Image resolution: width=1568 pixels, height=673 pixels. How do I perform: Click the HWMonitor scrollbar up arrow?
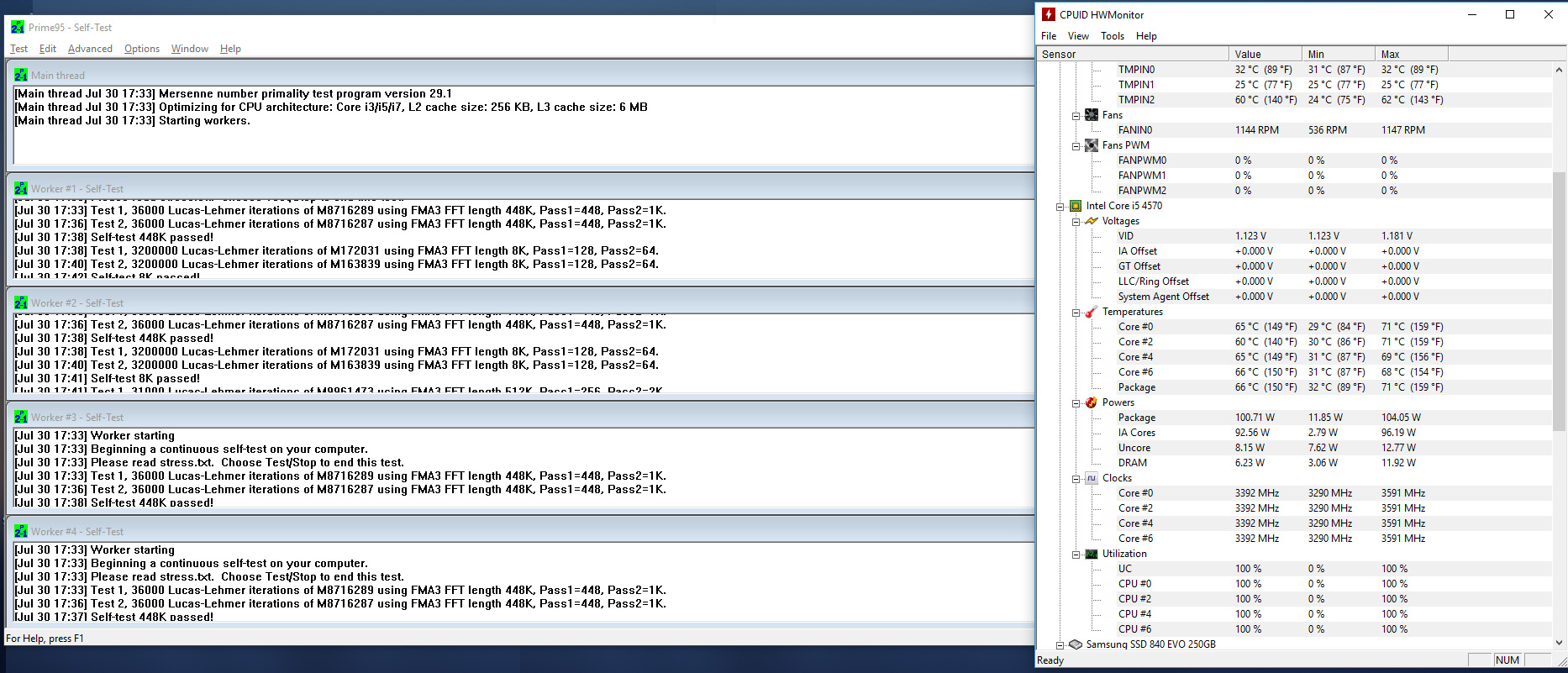1560,70
